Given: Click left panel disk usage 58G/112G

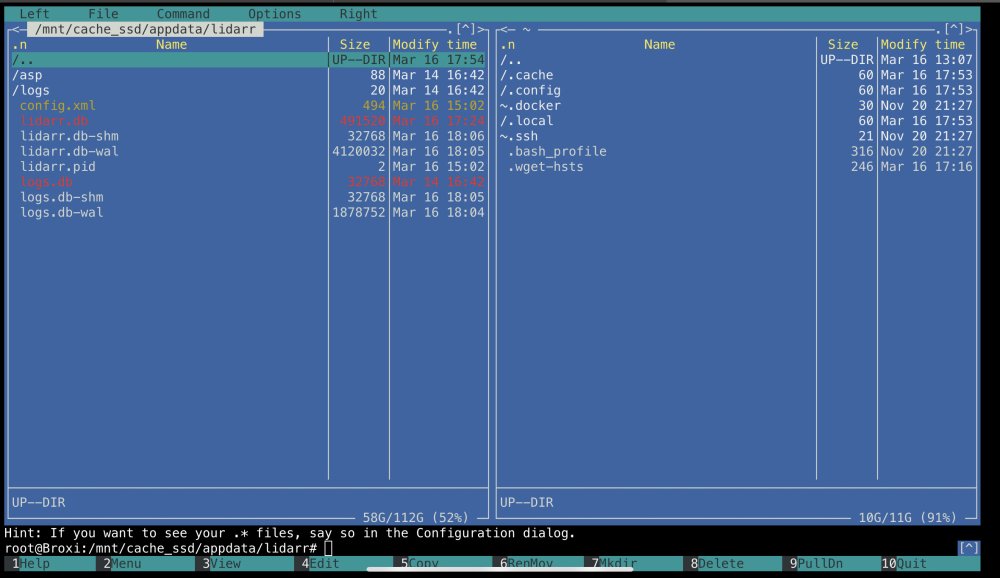Looking at the screenshot, I should pos(415,517).
